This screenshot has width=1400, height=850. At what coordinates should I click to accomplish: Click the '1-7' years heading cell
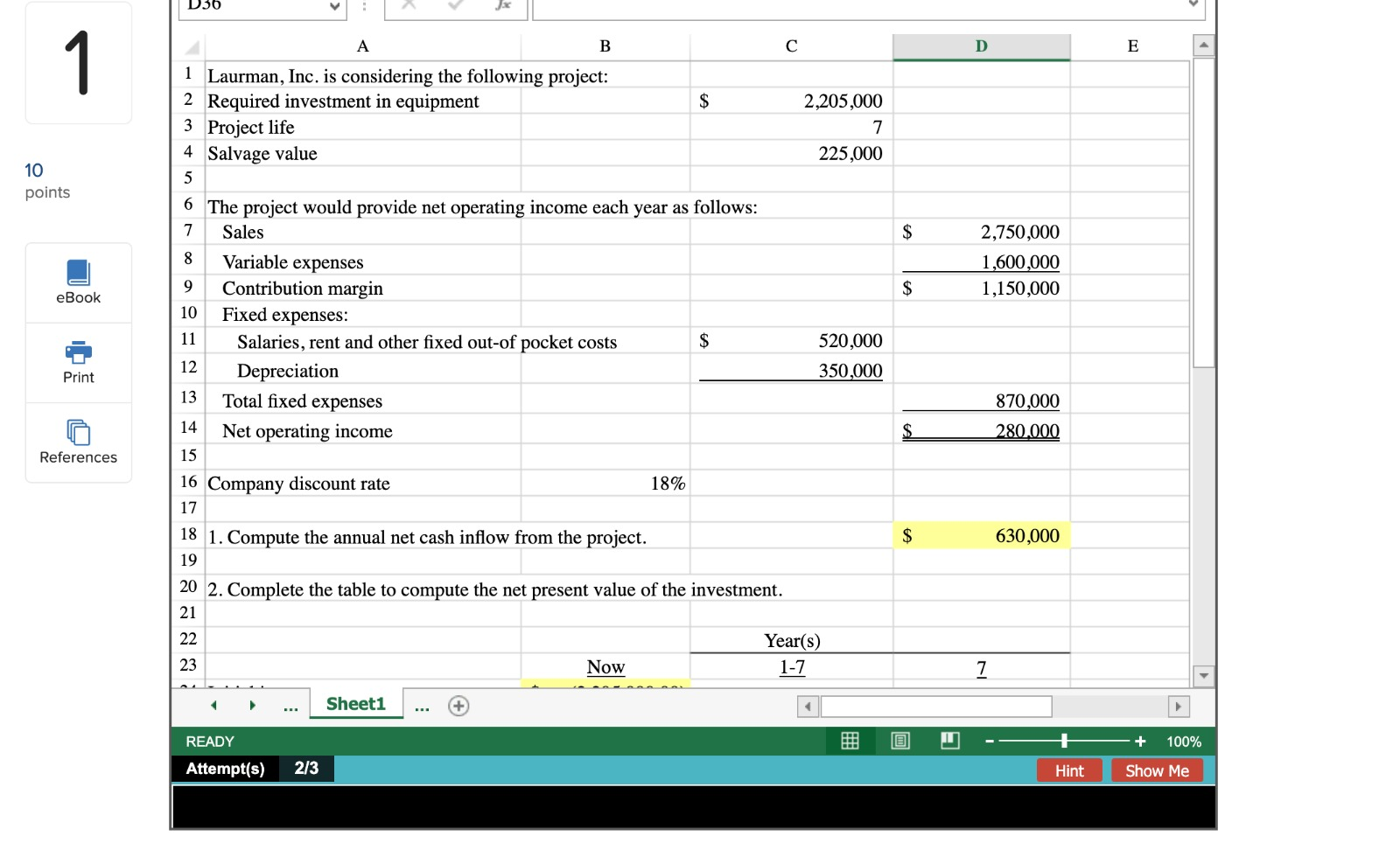(792, 667)
